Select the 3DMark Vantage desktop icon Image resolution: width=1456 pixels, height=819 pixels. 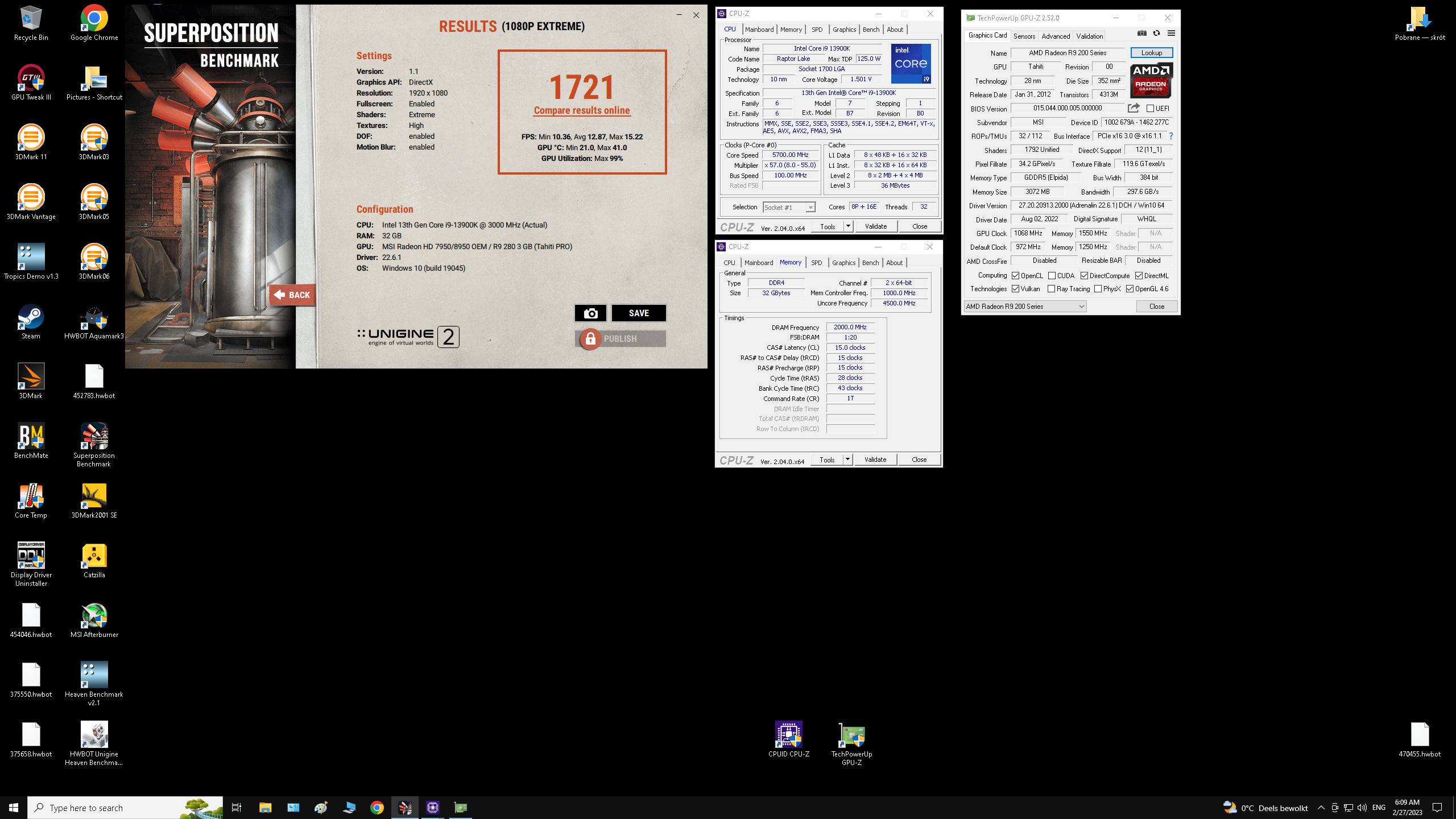tap(31, 201)
